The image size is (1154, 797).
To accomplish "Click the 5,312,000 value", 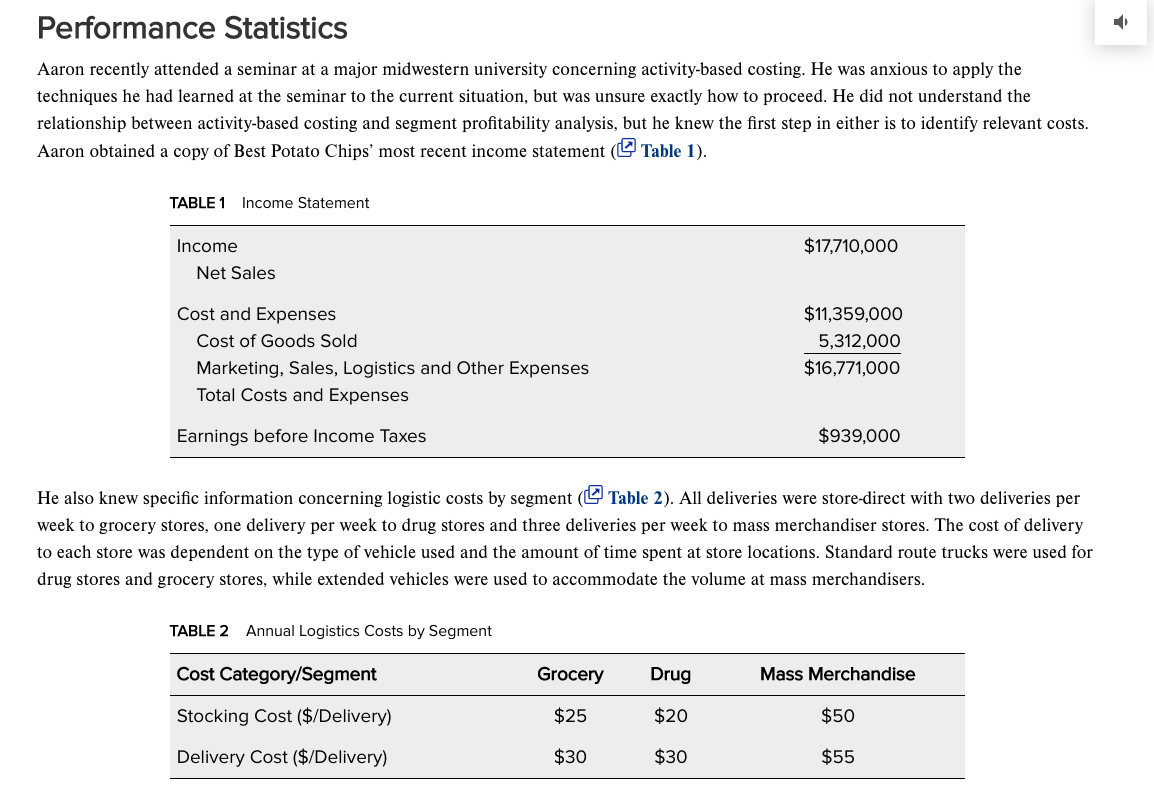I will coord(859,341).
